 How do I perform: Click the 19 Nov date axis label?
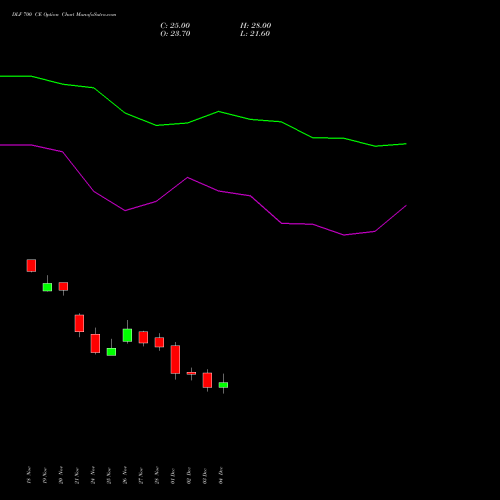tap(45, 475)
